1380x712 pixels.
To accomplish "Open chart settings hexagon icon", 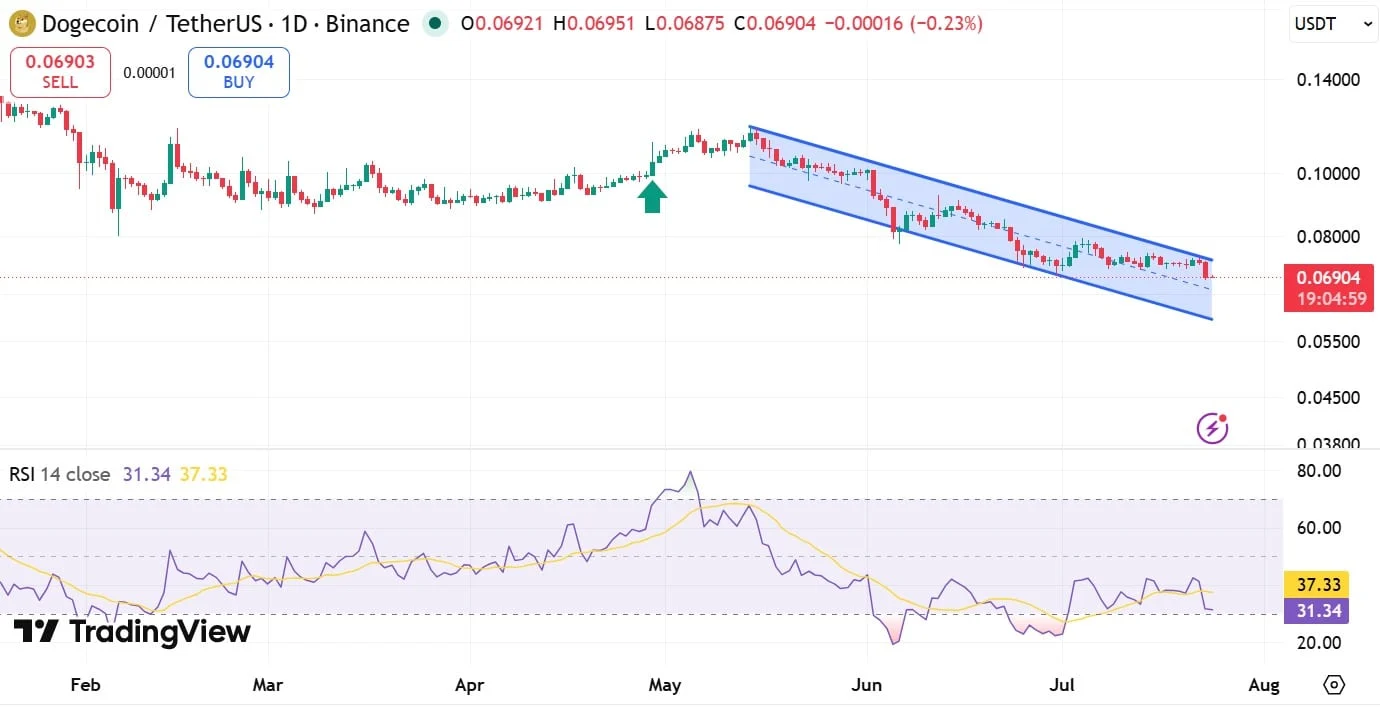I will pyautogui.click(x=1333, y=685).
